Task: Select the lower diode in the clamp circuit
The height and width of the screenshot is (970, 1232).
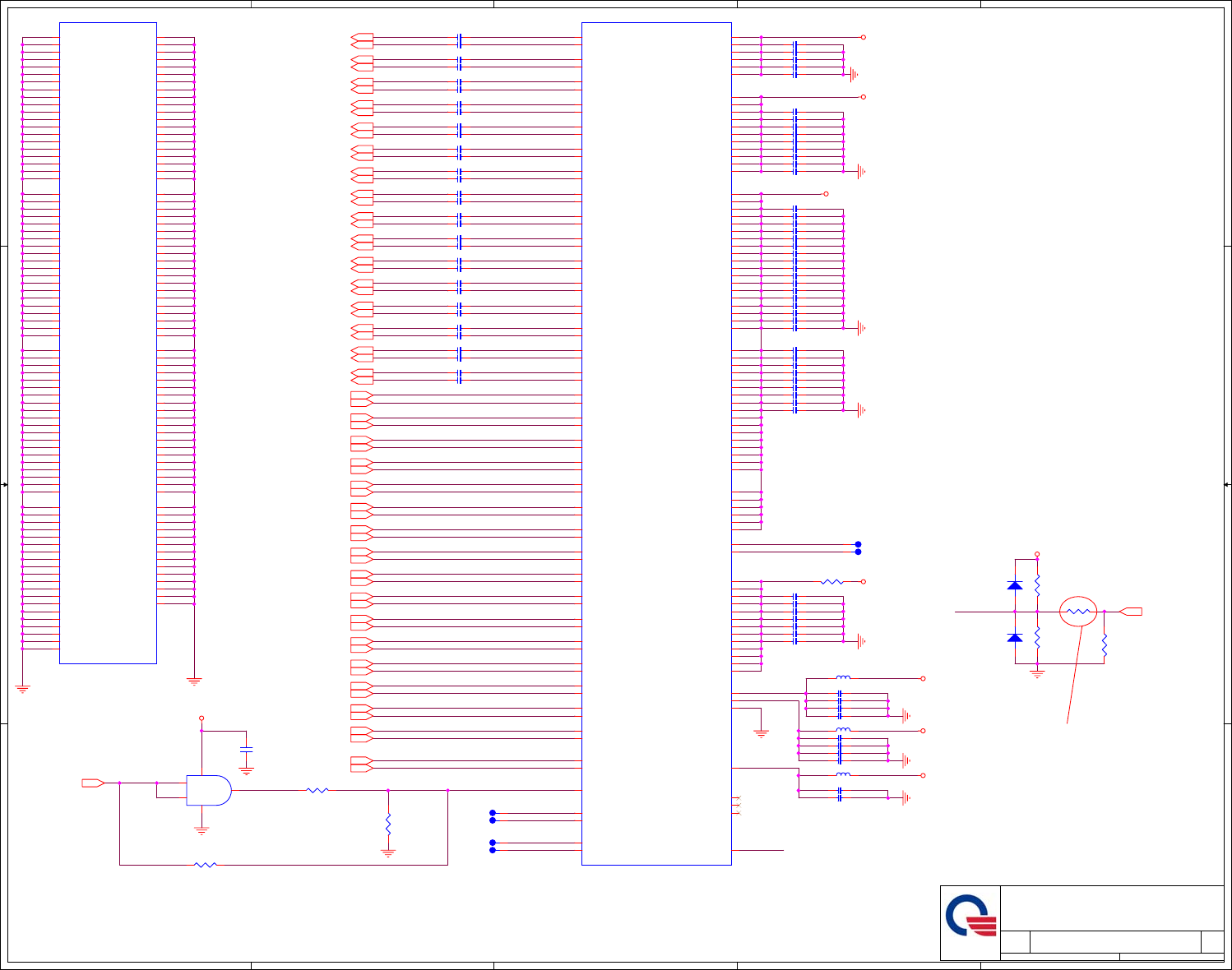Action: coord(1015,638)
